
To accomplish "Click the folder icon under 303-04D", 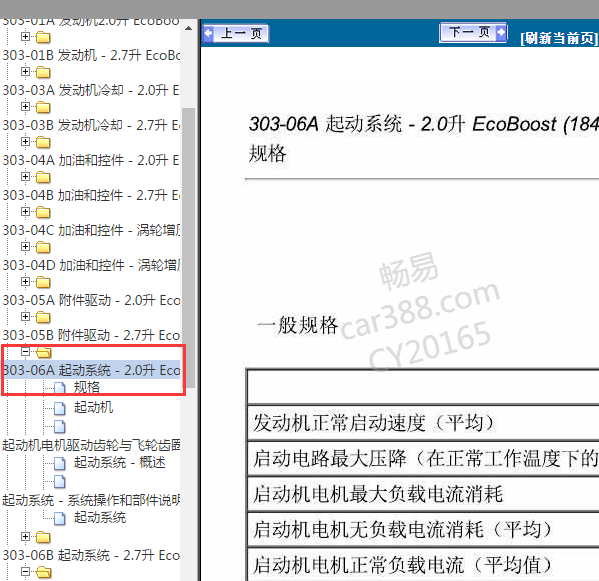I will [x=43, y=282].
